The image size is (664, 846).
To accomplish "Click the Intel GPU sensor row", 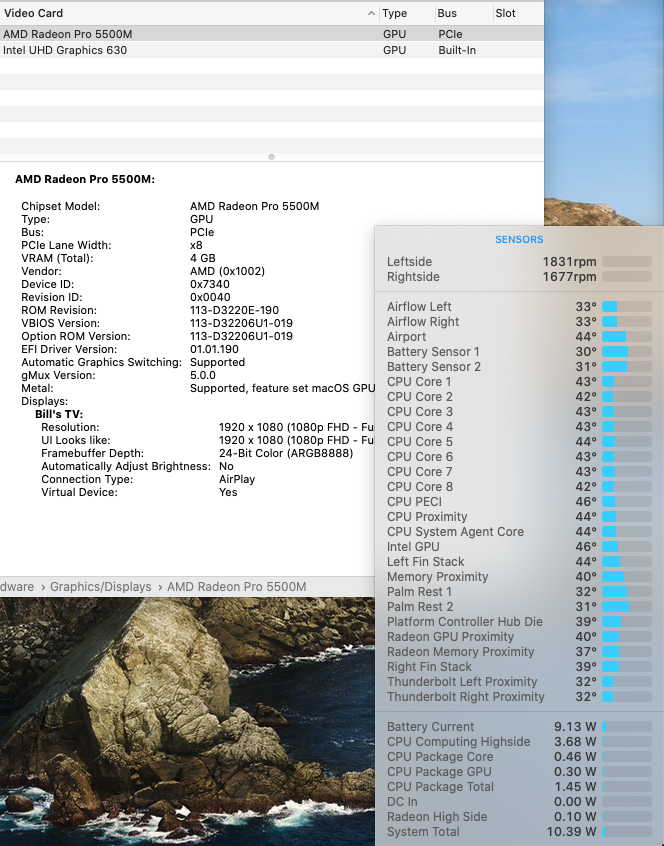I will [x=519, y=547].
